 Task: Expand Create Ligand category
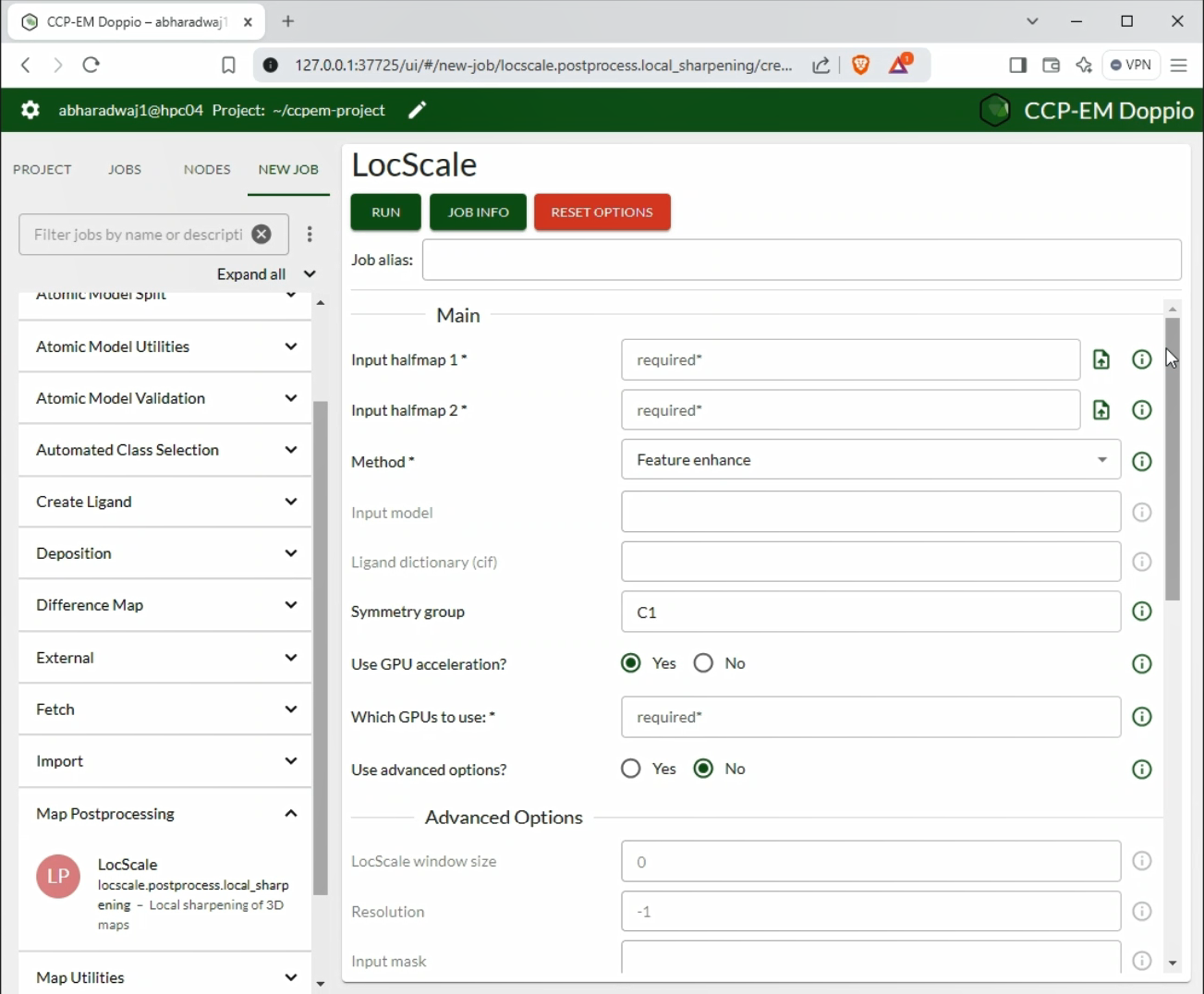[x=164, y=502]
